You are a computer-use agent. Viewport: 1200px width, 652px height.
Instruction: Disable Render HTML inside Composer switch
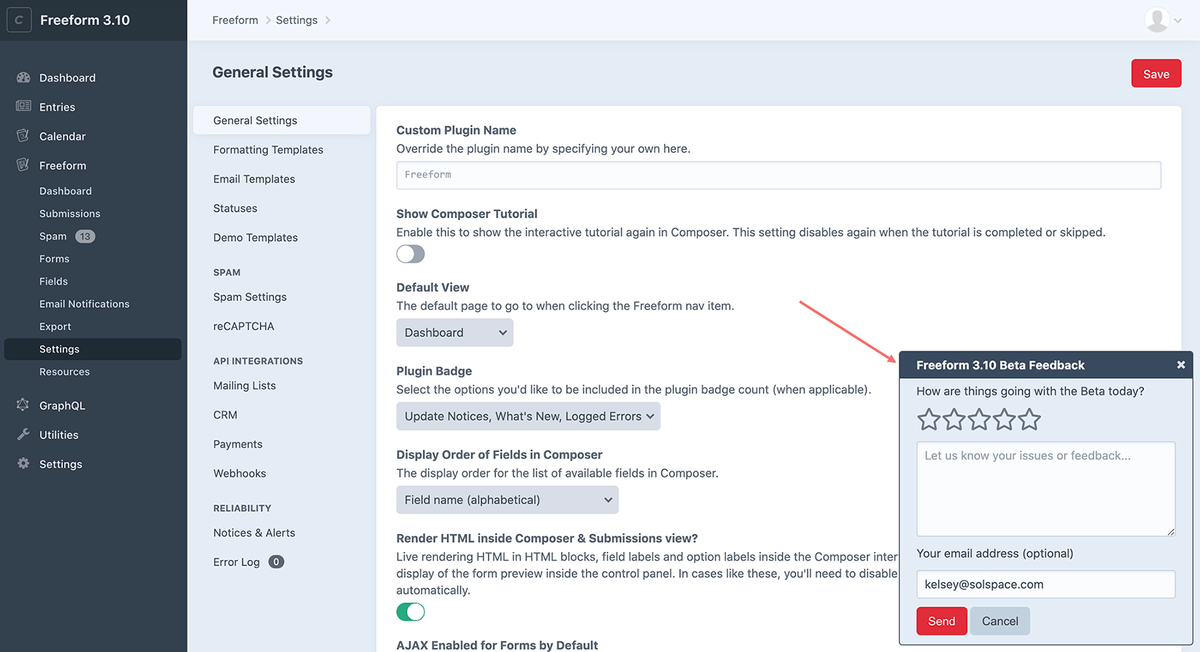[411, 611]
